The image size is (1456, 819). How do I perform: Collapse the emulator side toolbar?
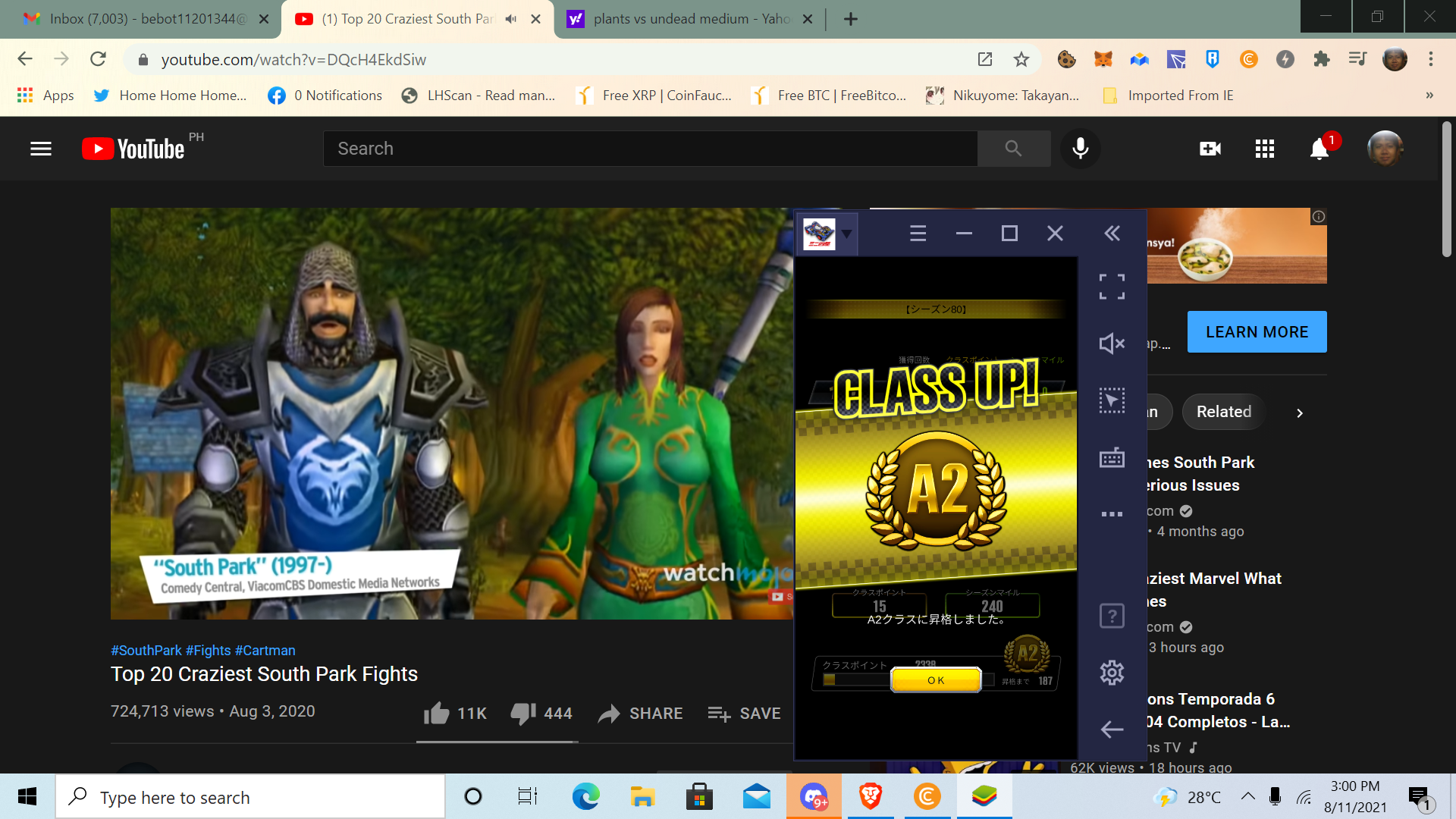[1112, 234]
